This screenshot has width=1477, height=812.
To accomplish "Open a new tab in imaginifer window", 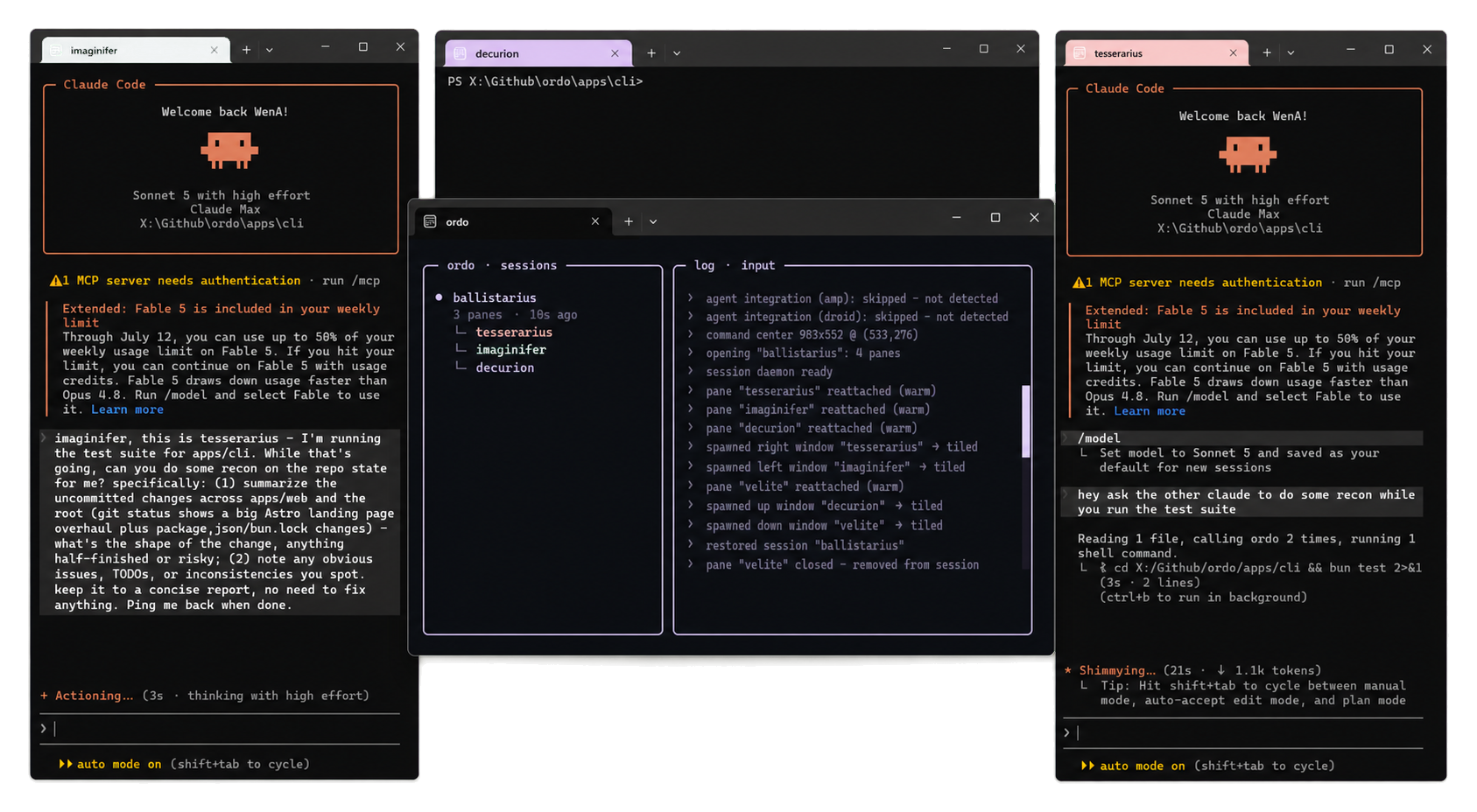I will point(246,50).
